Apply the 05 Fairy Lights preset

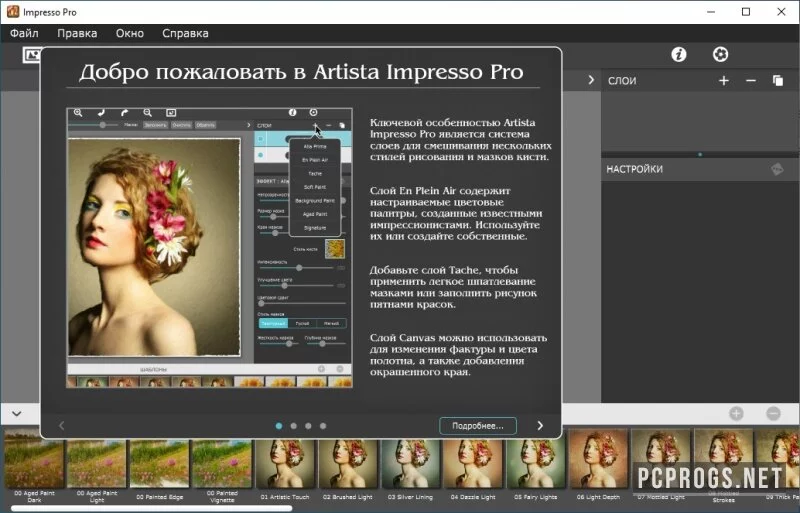tap(536, 465)
